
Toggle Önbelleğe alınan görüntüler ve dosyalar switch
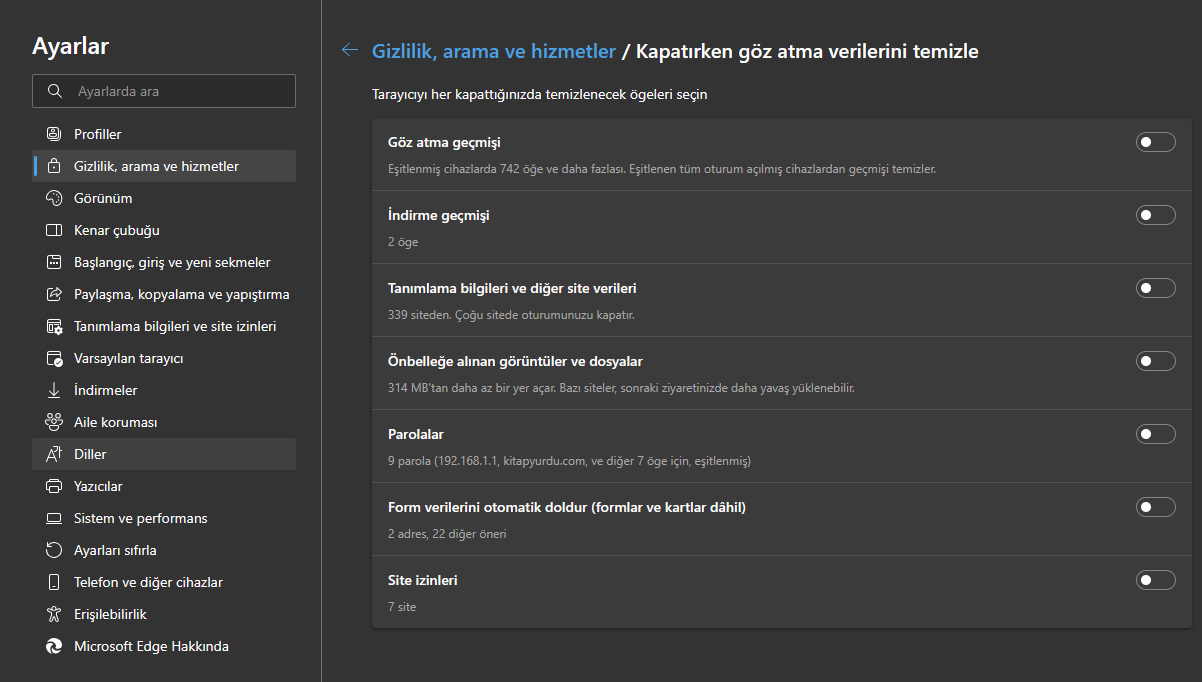1155,361
